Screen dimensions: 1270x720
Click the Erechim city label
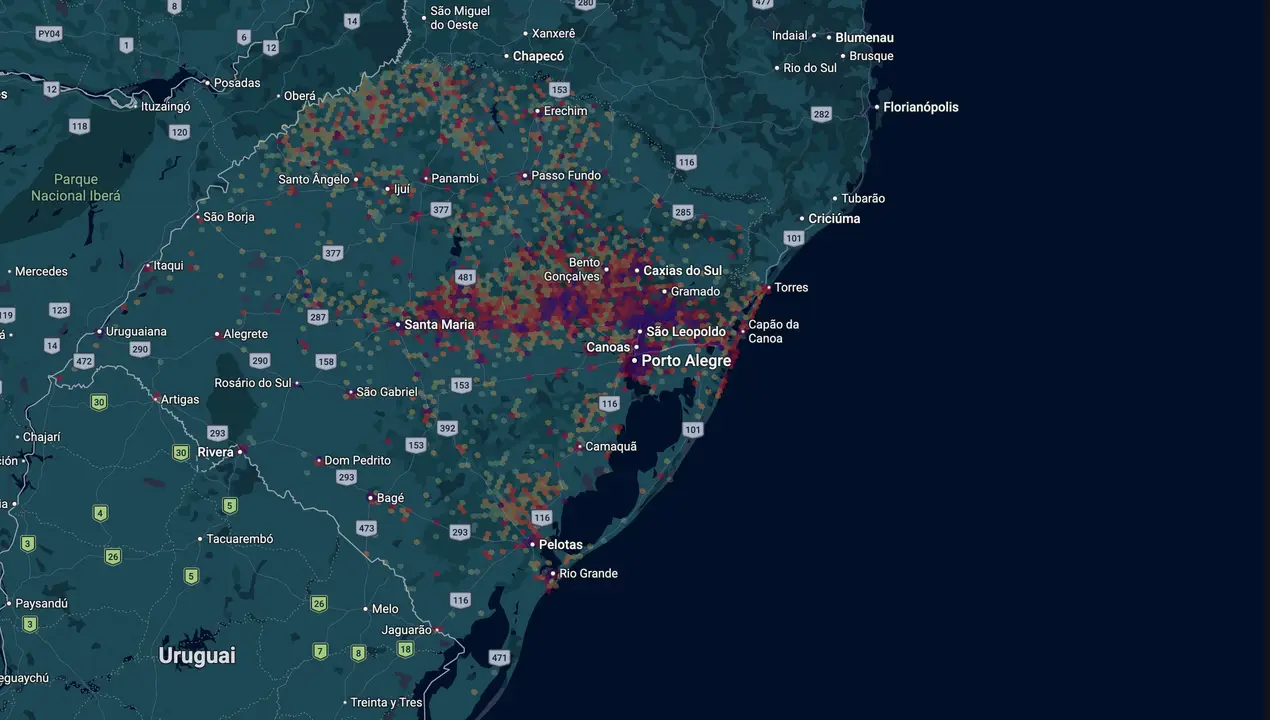565,111
